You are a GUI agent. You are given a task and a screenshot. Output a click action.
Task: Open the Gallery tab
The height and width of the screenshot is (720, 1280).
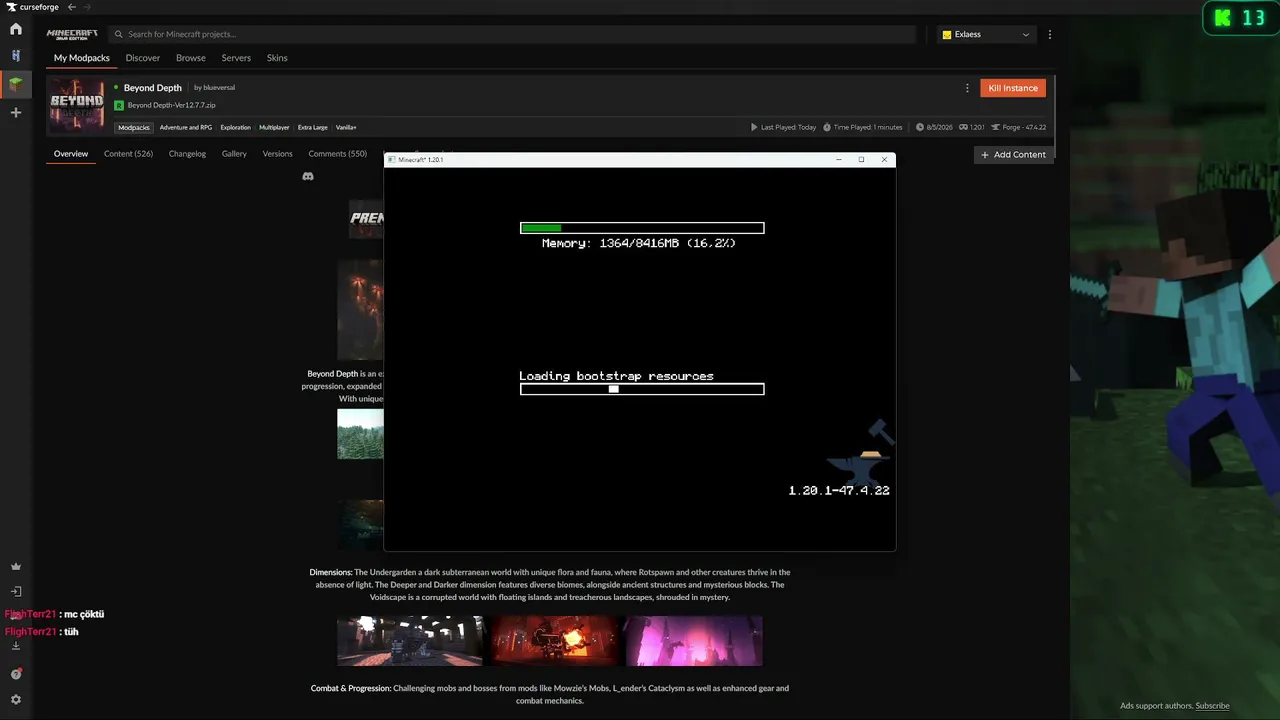click(234, 154)
